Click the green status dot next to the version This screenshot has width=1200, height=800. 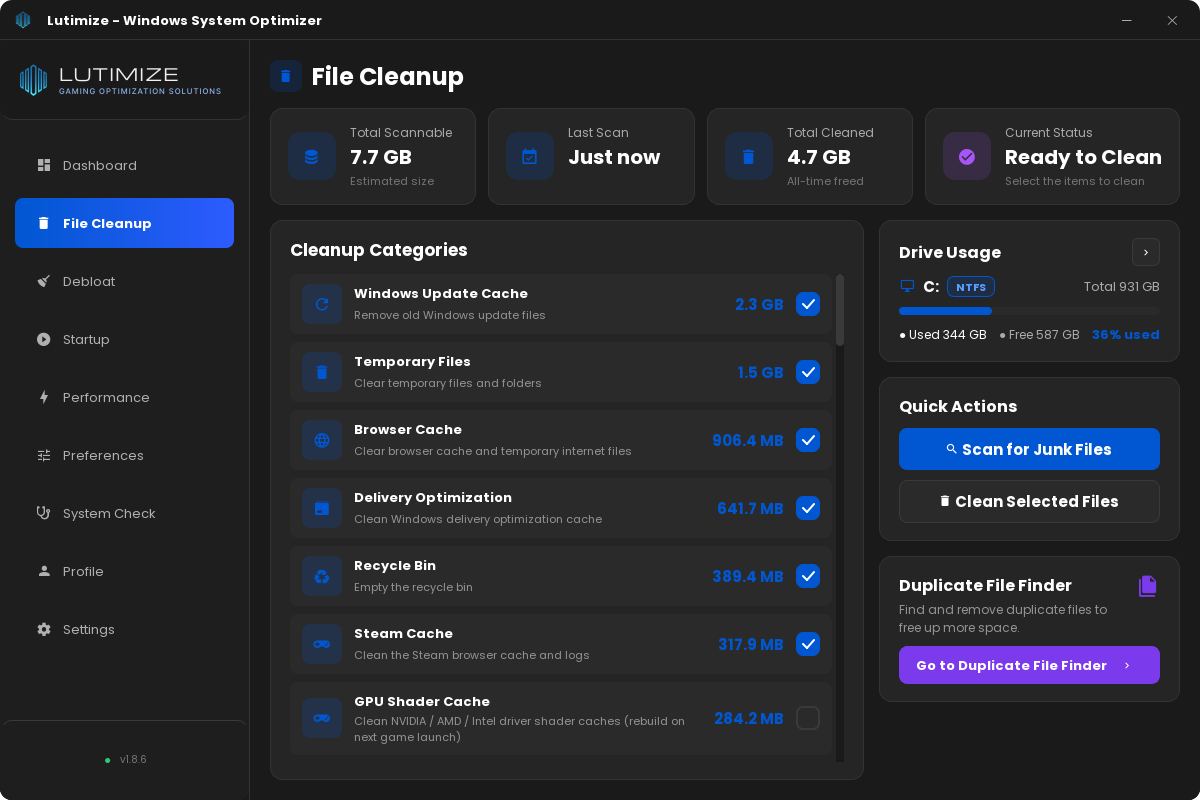[x=108, y=760]
